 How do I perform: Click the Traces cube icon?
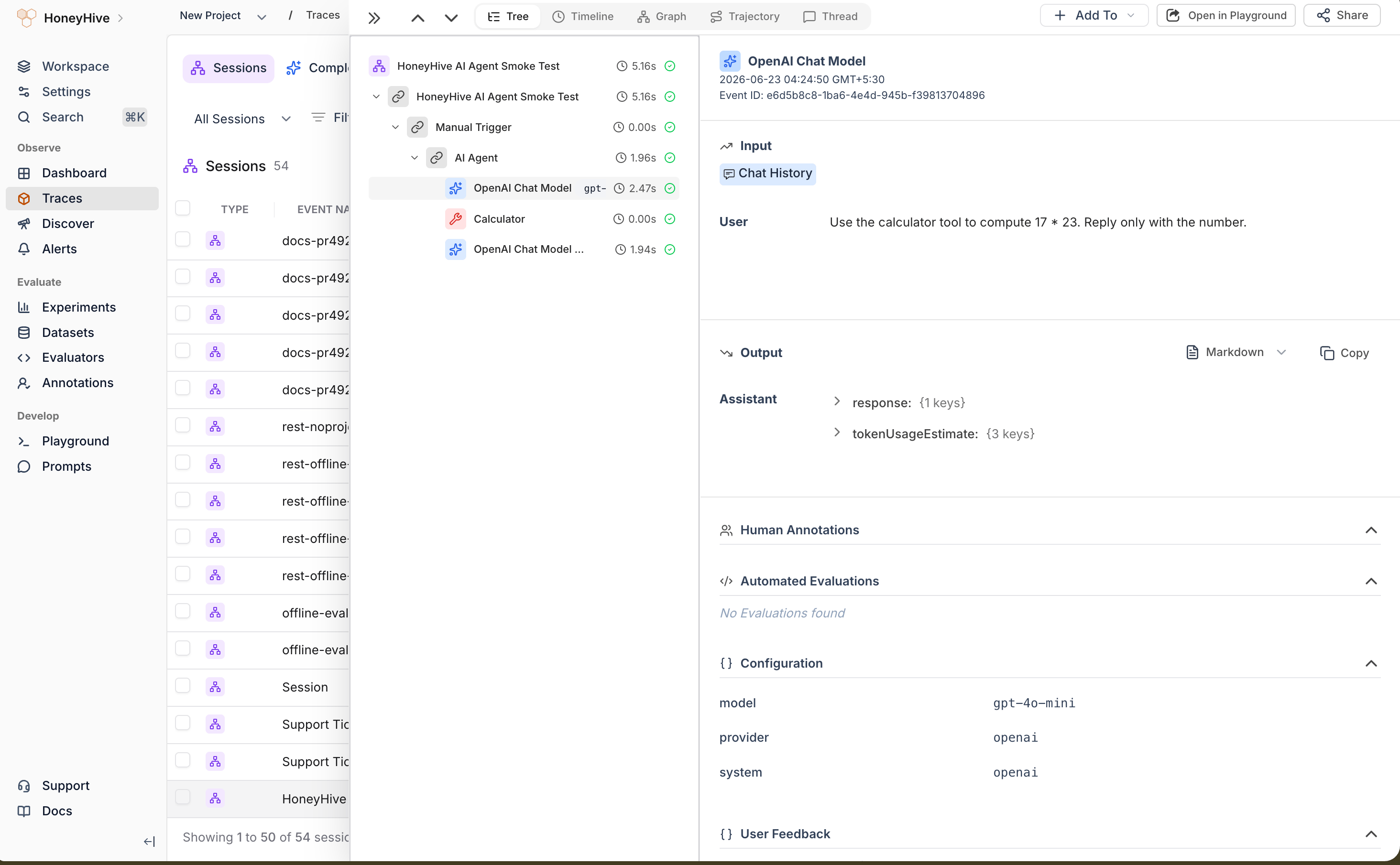click(24, 198)
